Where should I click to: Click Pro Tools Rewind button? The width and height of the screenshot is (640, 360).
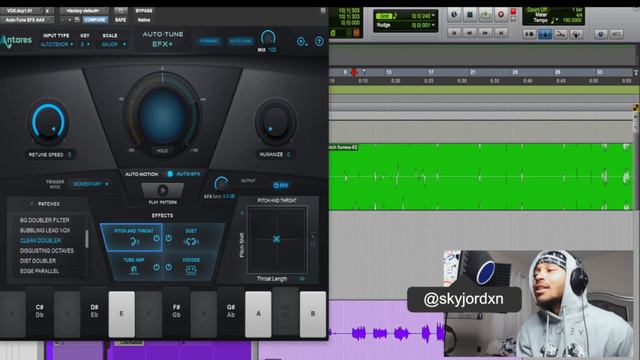pos(469,33)
